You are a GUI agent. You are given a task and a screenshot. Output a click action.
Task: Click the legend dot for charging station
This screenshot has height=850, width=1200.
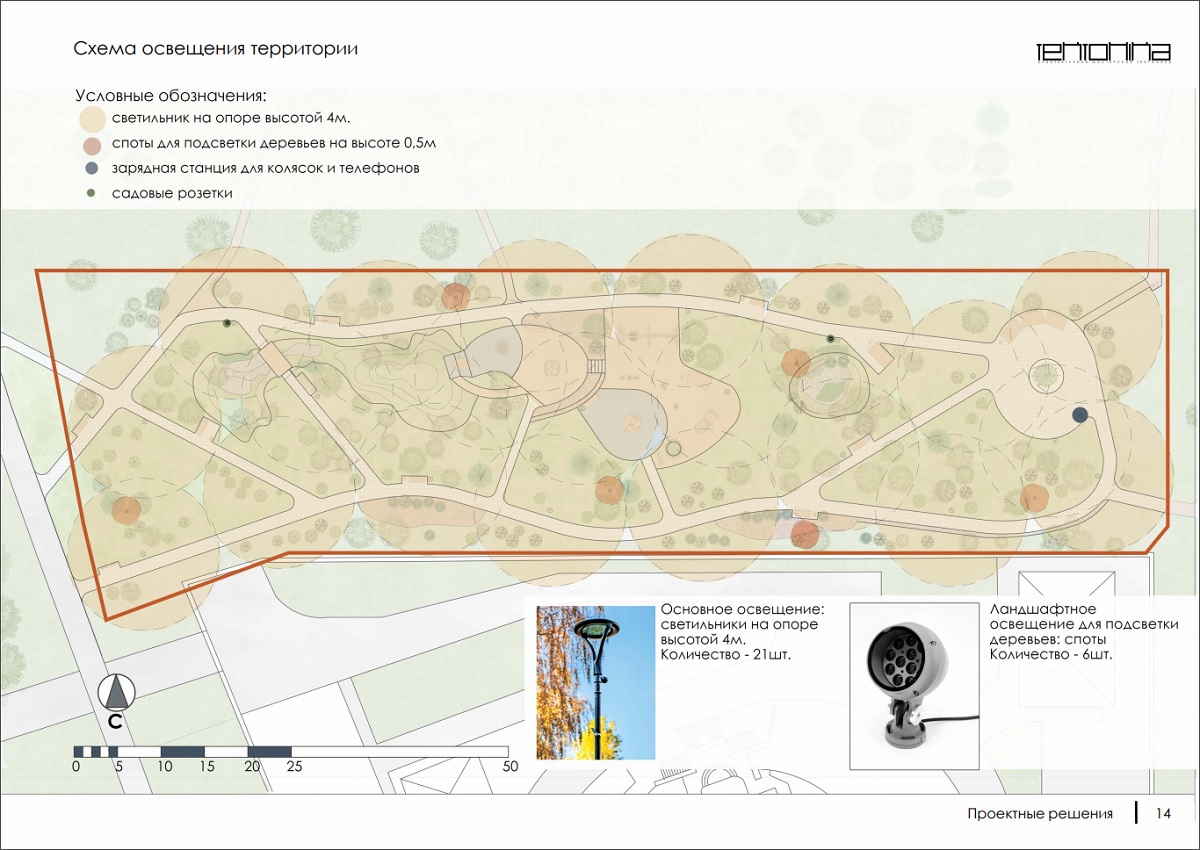(x=92, y=169)
